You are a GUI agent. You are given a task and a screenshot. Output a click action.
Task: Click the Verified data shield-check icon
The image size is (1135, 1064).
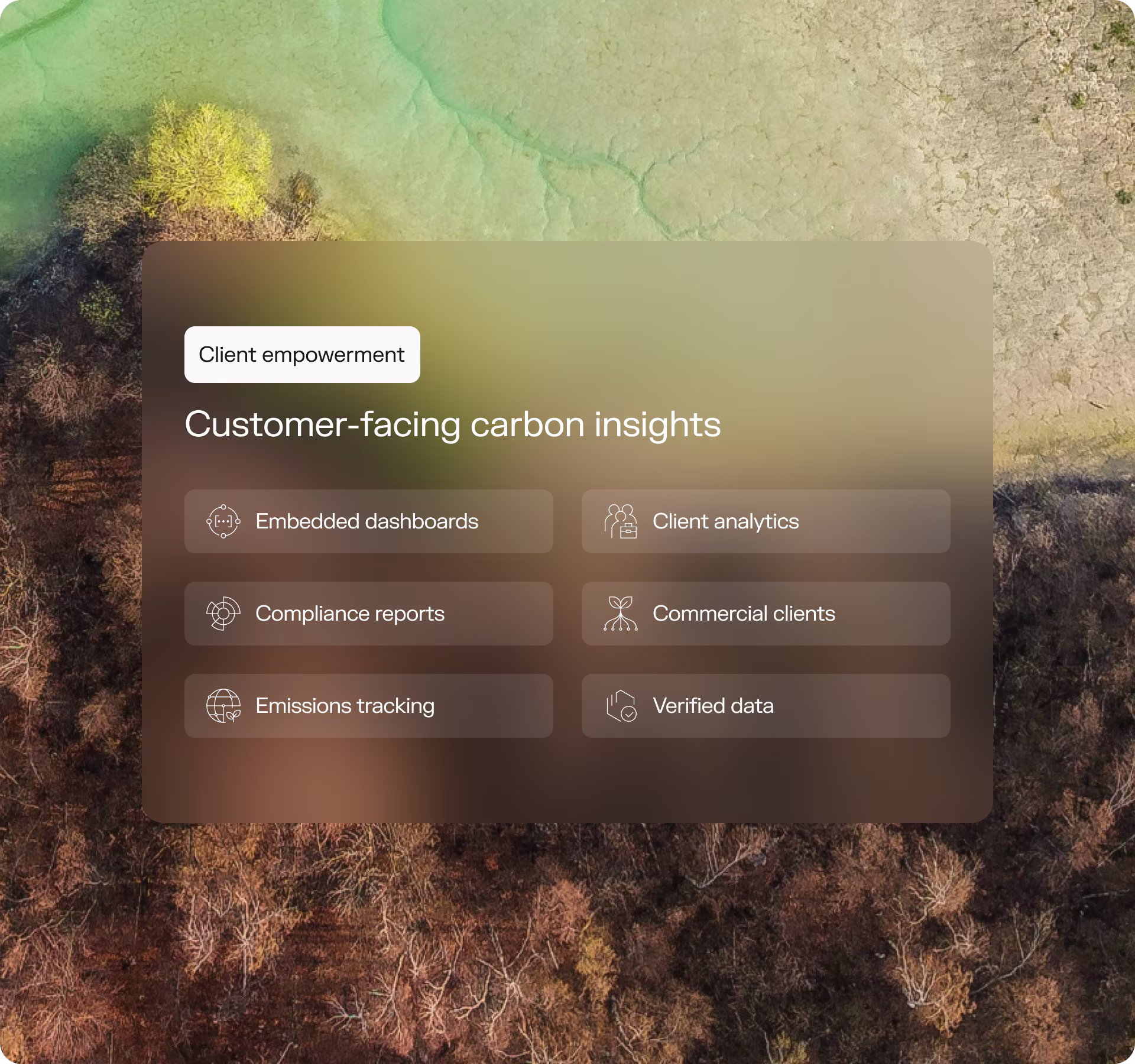[x=620, y=706]
